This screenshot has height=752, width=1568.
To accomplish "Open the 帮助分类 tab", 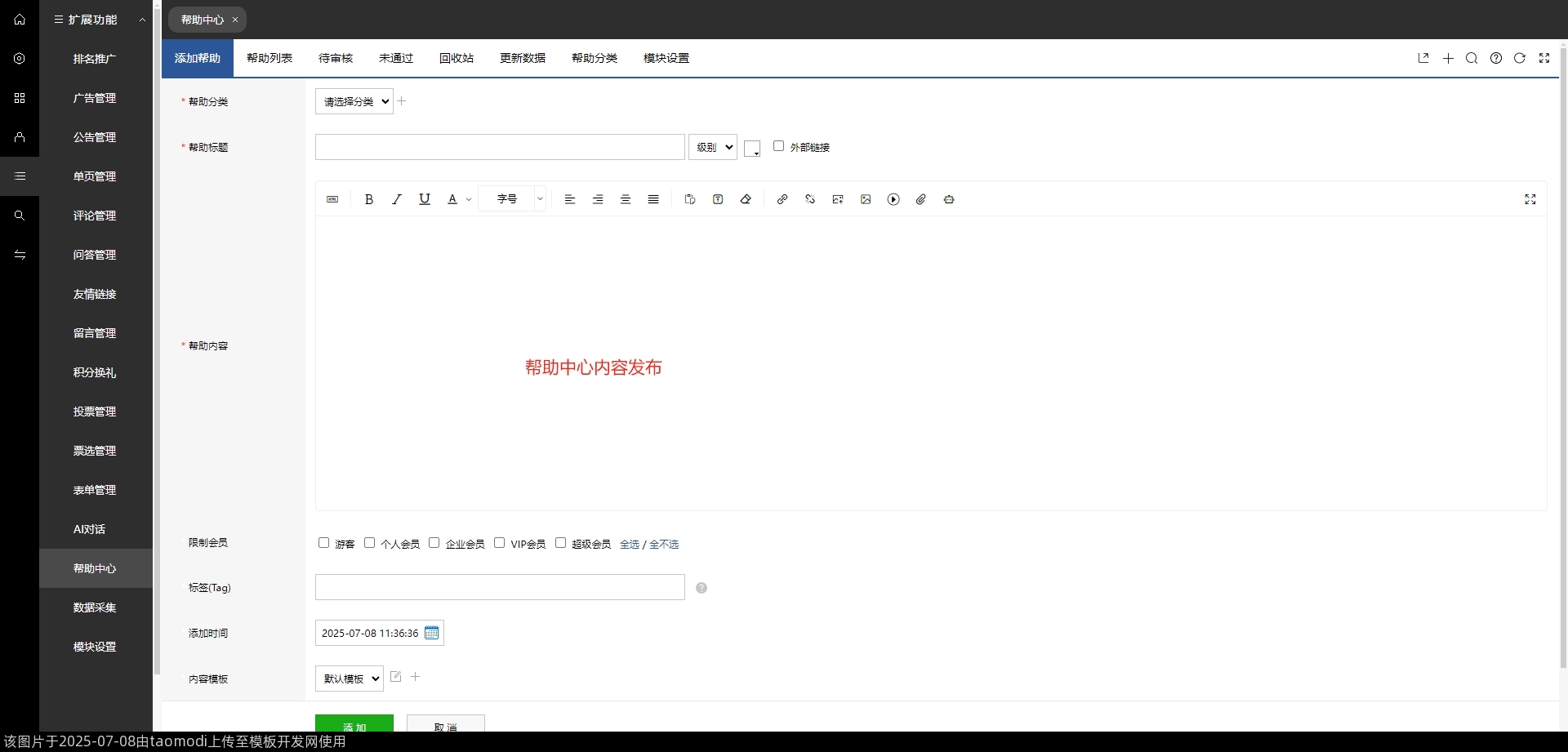I will [x=594, y=58].
